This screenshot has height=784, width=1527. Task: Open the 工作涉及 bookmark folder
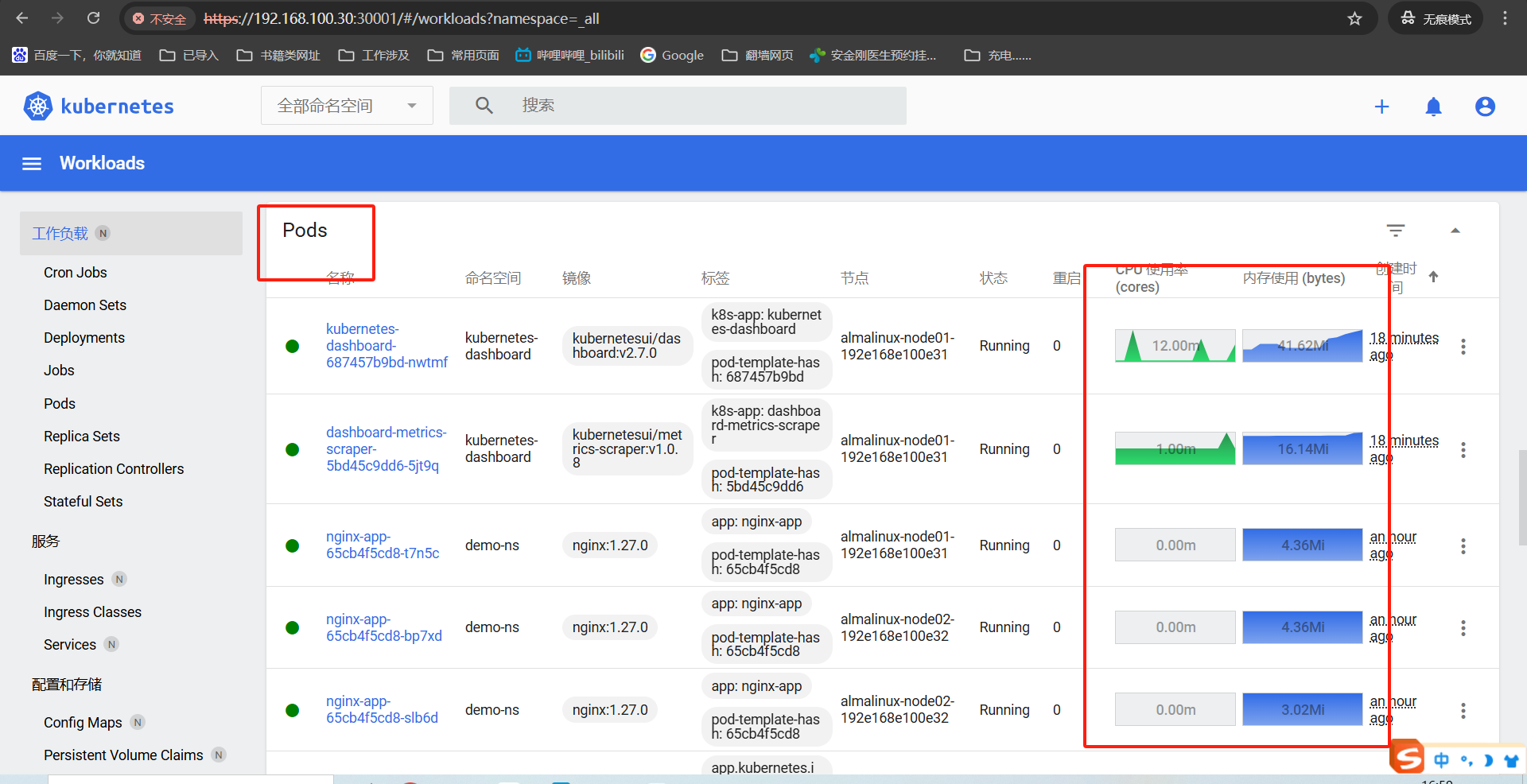tap(374, 55)
